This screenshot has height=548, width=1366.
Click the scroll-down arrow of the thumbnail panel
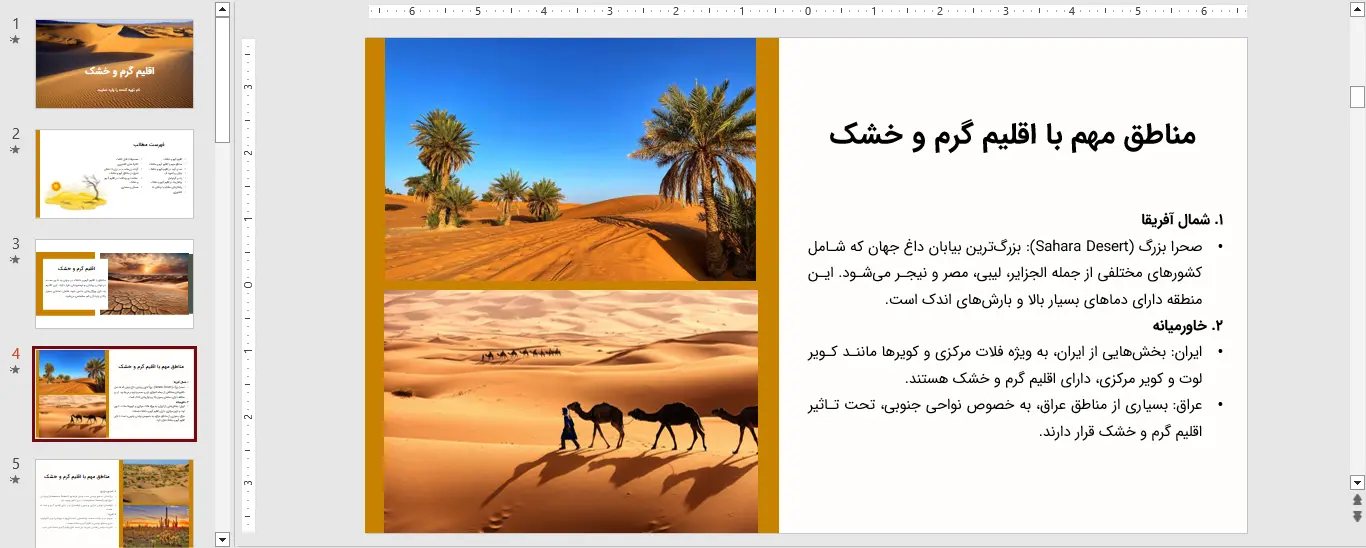pyautogui.click(x=222, y=539)
